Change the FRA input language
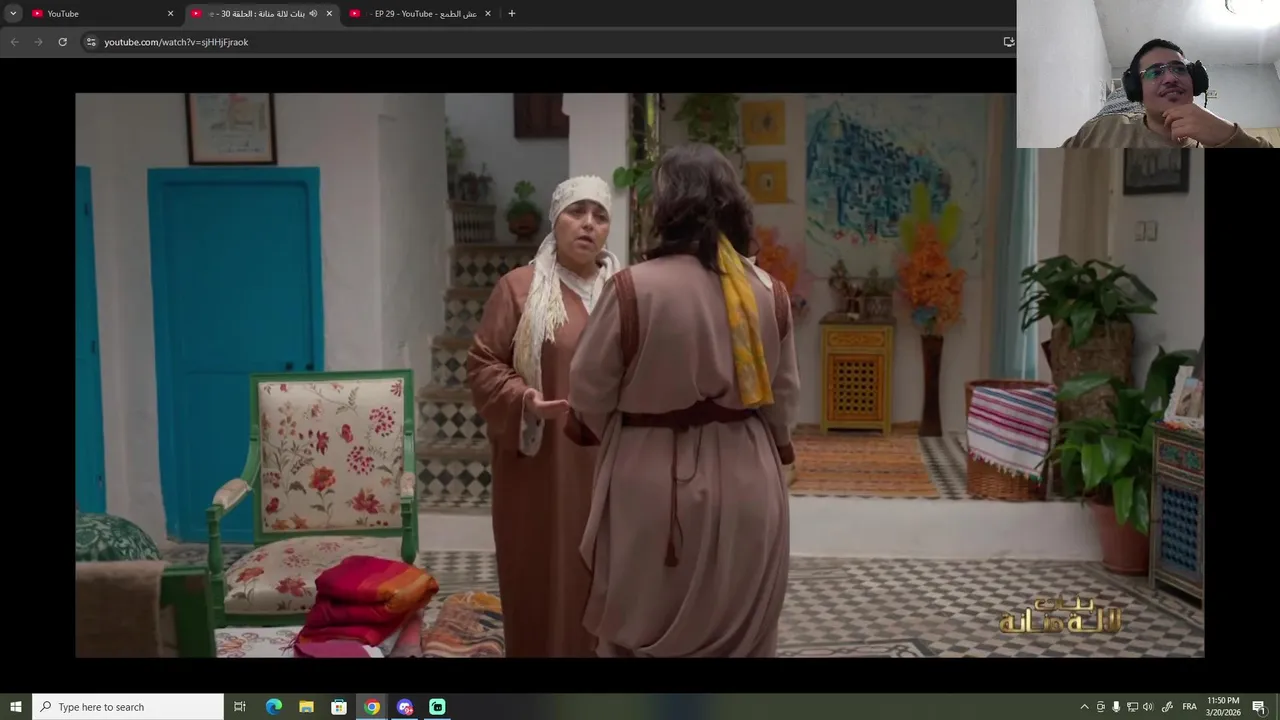This screenshot has width=1280, height=720. 1189,707
